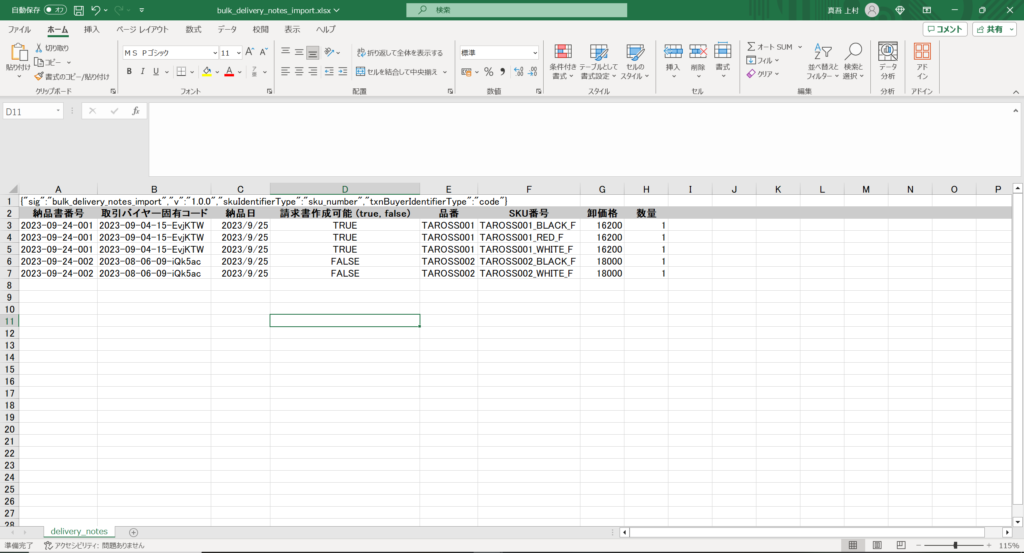Image resolution: width=1024 pixels, height=553 pixels.
Task: Toggle Bold formatting
Action: pyautogui.click(x=129, y=72)
